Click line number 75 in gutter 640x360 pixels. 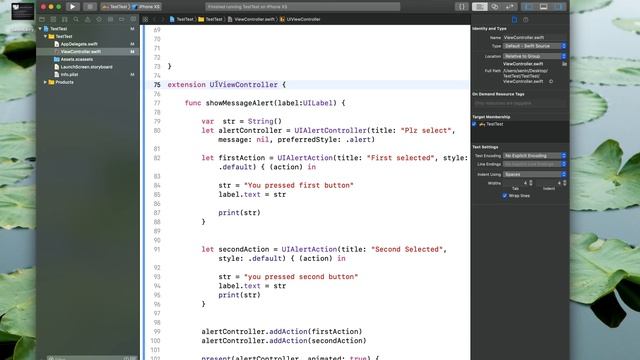tap(157, 85)
